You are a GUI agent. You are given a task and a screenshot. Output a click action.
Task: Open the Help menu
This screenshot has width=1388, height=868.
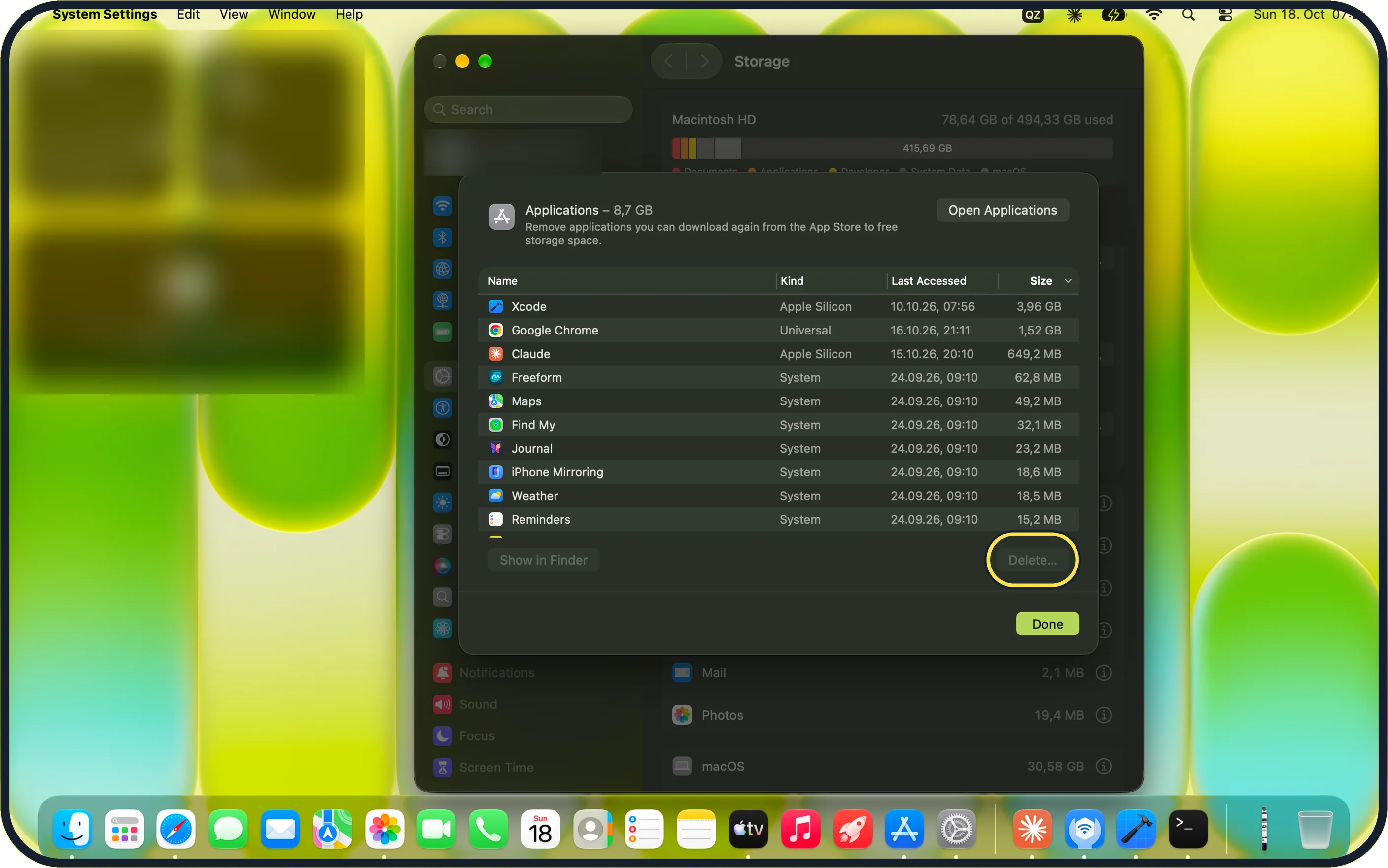pos(349,14)
